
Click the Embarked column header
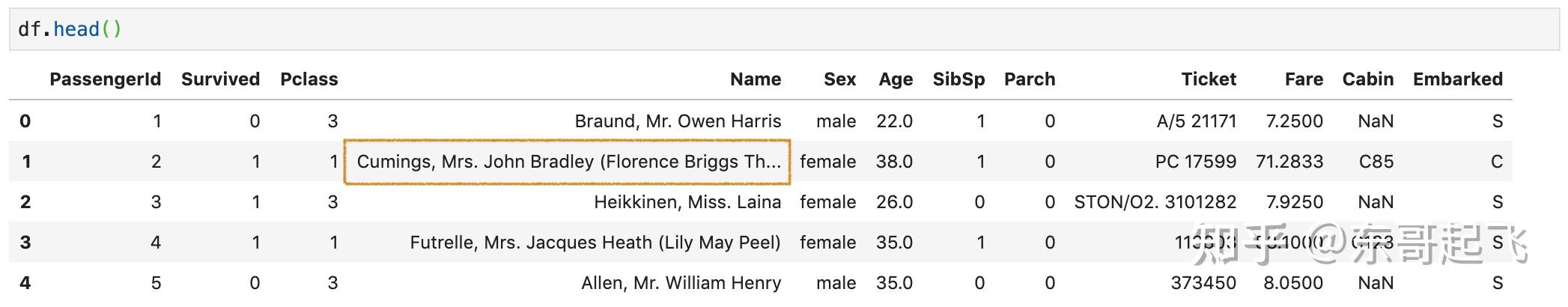(1457, 79)
